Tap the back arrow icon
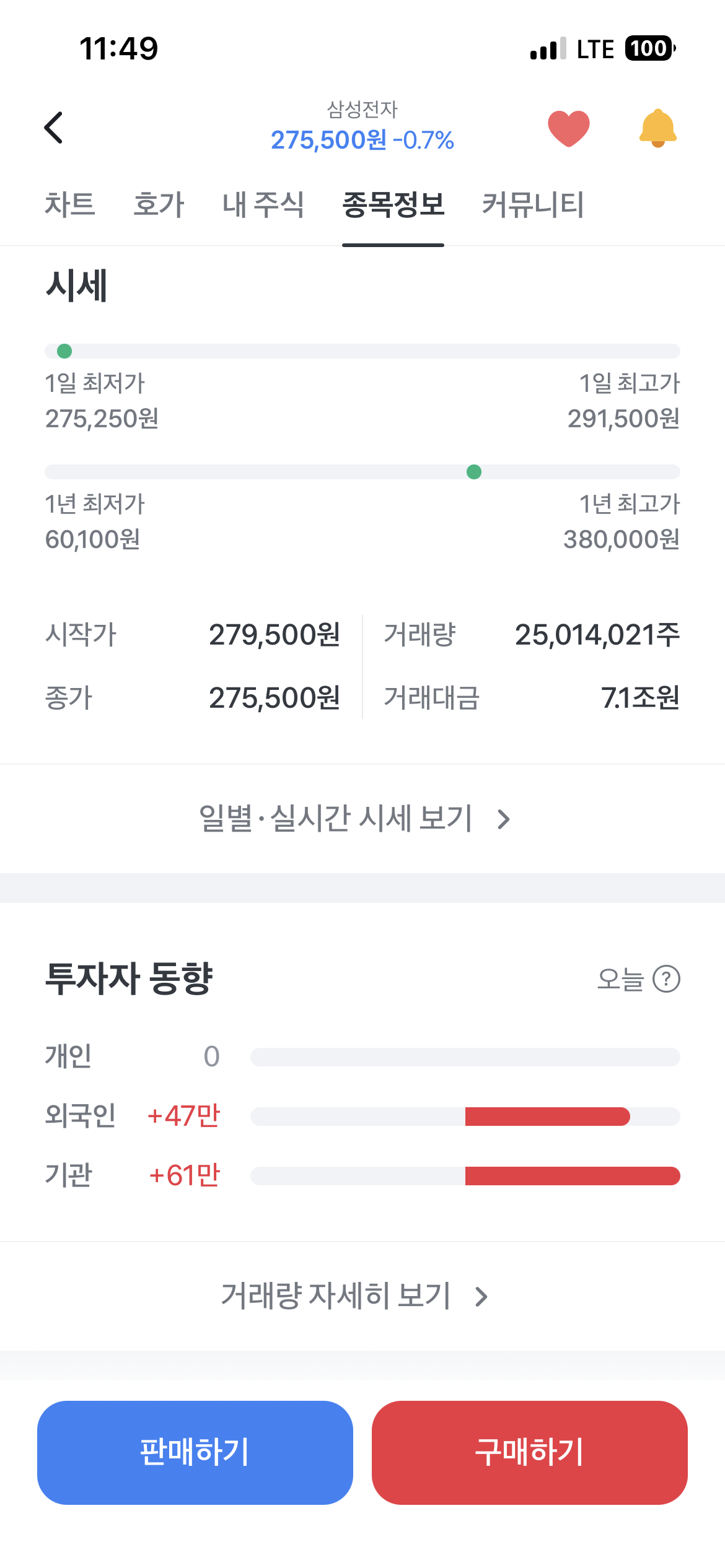 click(54, 128)
